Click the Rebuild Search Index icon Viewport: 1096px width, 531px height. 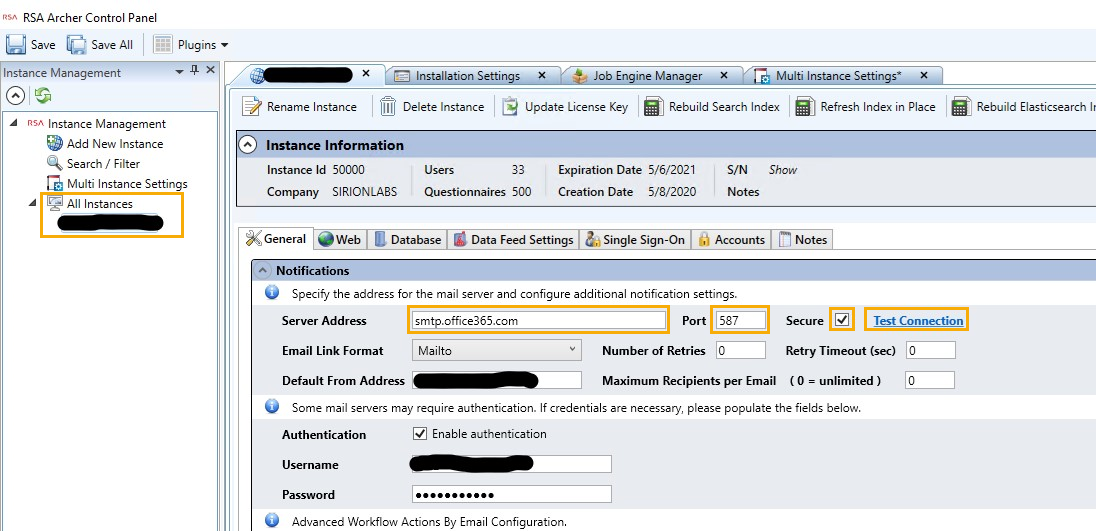click(654, 107)
